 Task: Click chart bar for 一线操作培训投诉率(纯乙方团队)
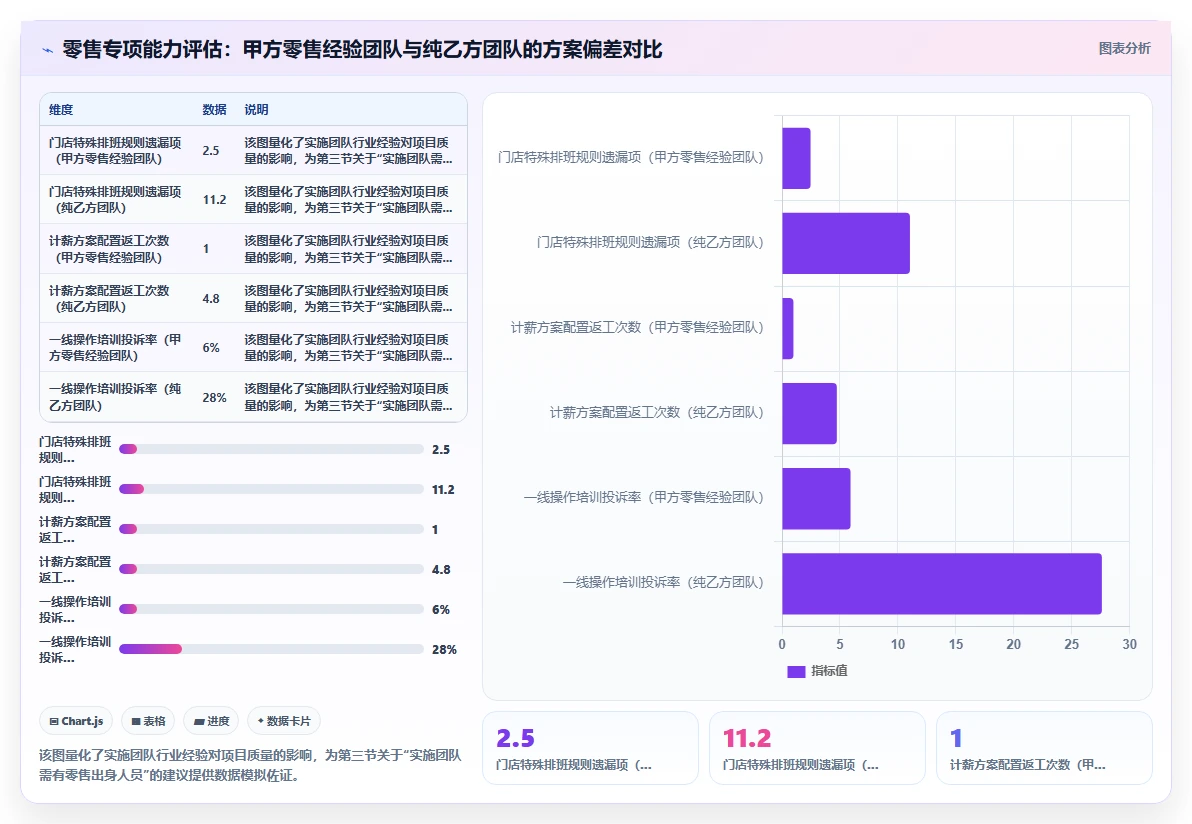tap(942, 584)
